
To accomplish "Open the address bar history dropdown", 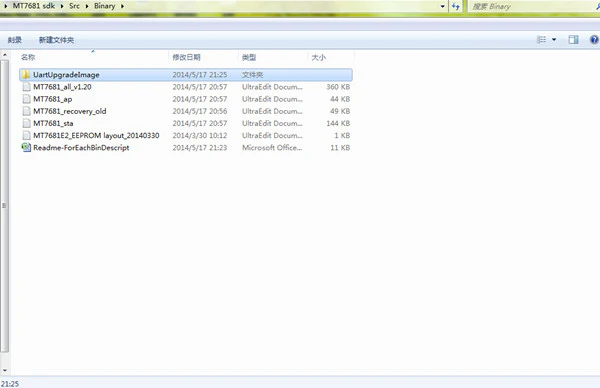I will point(443,6).
